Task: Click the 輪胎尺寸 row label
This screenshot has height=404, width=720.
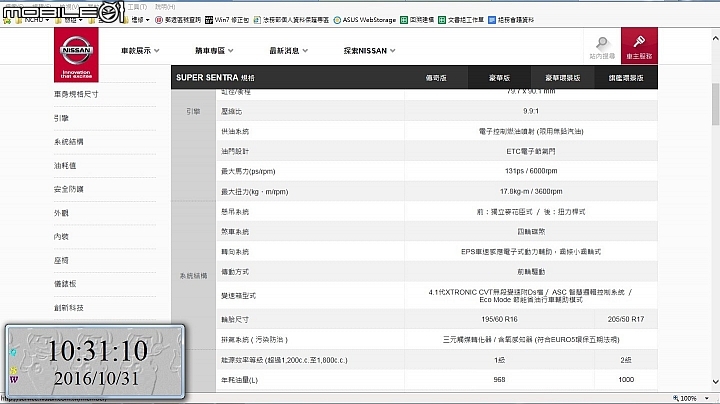Action: click(235, 320)
